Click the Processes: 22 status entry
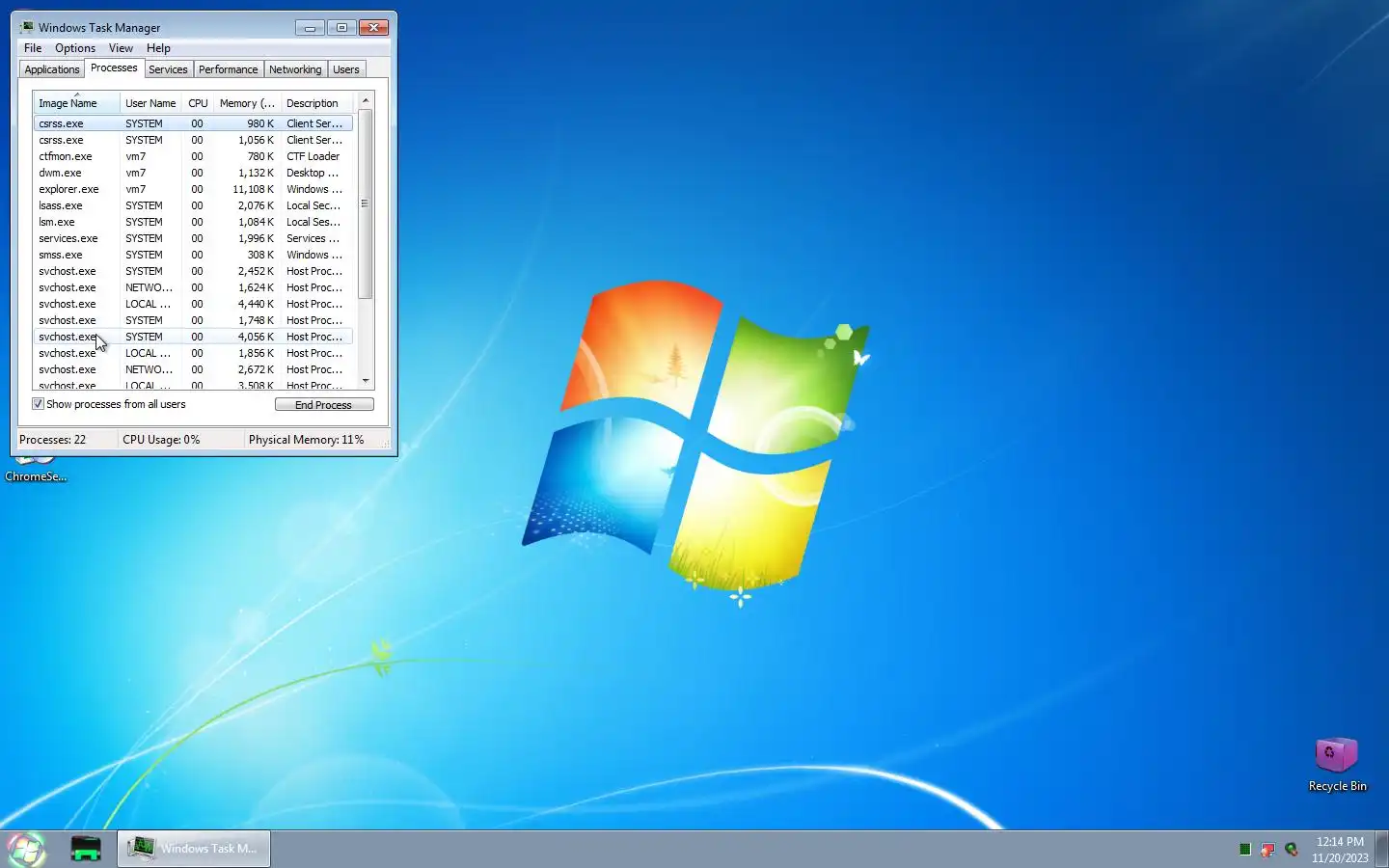Image resolution: width=1389 pixels, height=868 pixels. pos(52,440)
